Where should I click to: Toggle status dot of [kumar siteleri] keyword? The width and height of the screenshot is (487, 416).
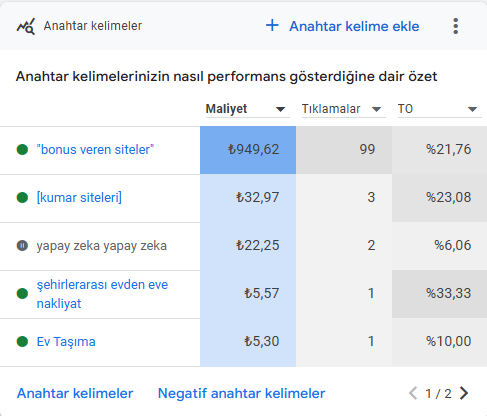22,198
